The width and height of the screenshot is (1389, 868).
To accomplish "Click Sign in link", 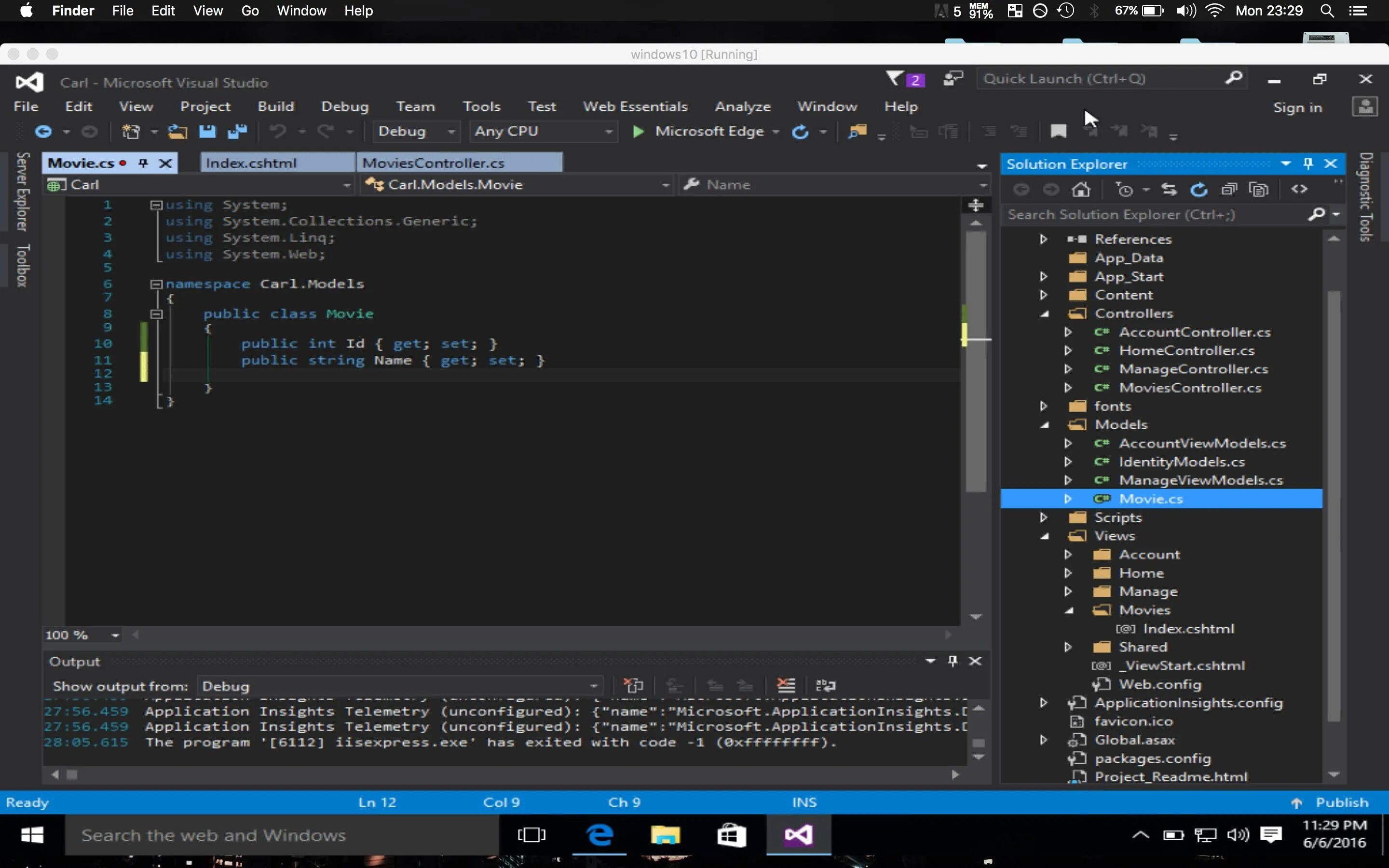I will click(x=1297, y=108).
